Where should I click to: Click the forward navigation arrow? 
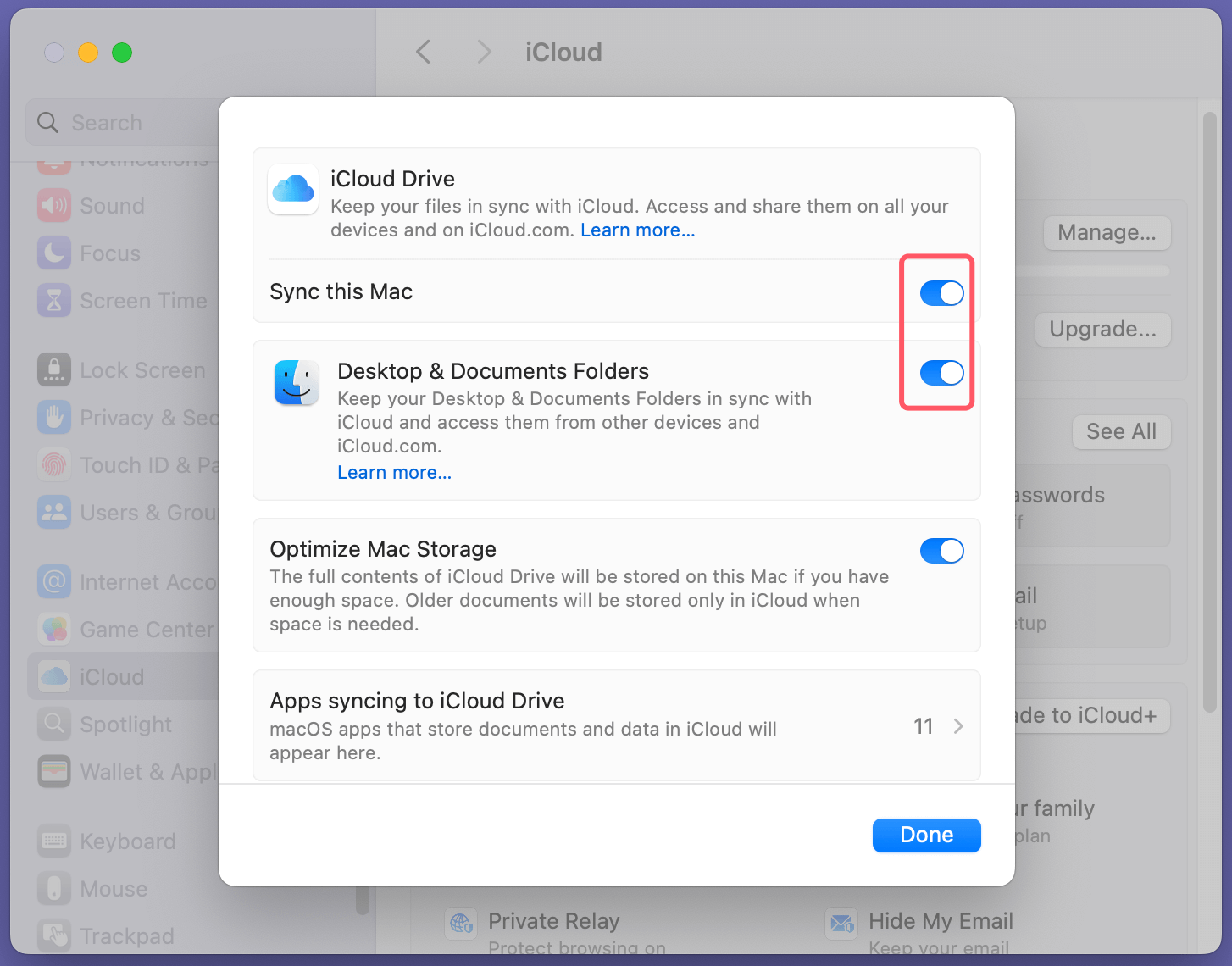[483, 52]
